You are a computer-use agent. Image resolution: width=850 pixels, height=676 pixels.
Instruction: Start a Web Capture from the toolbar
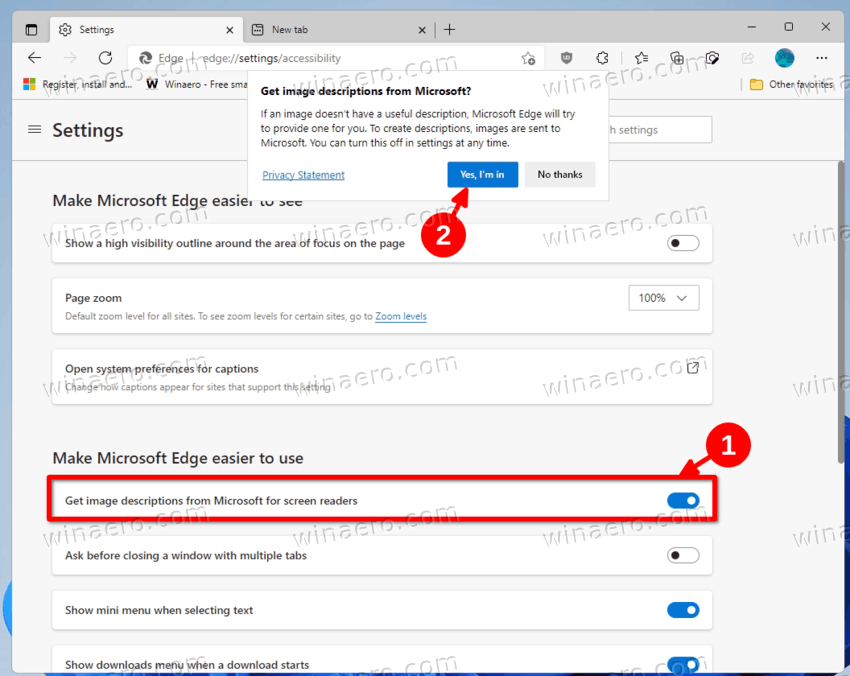[712, 58]
